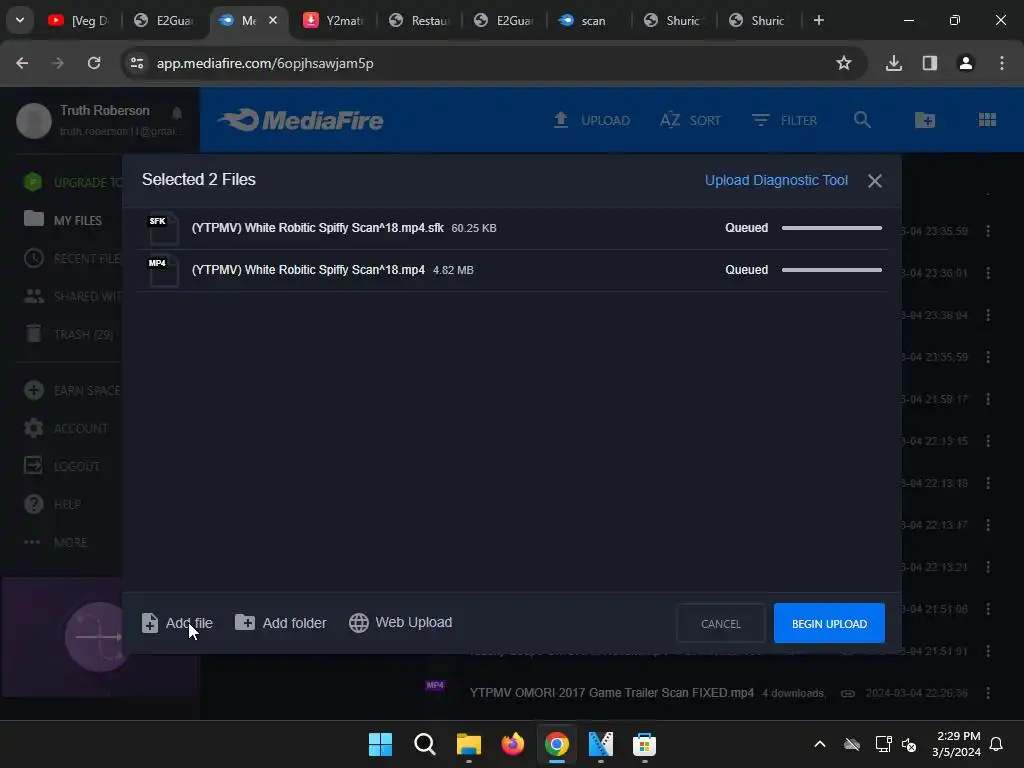The height and width of the screenshot is (768, 1024).
Task: Open RECENT FILES in sidebar
Action: tap(71, 259)
